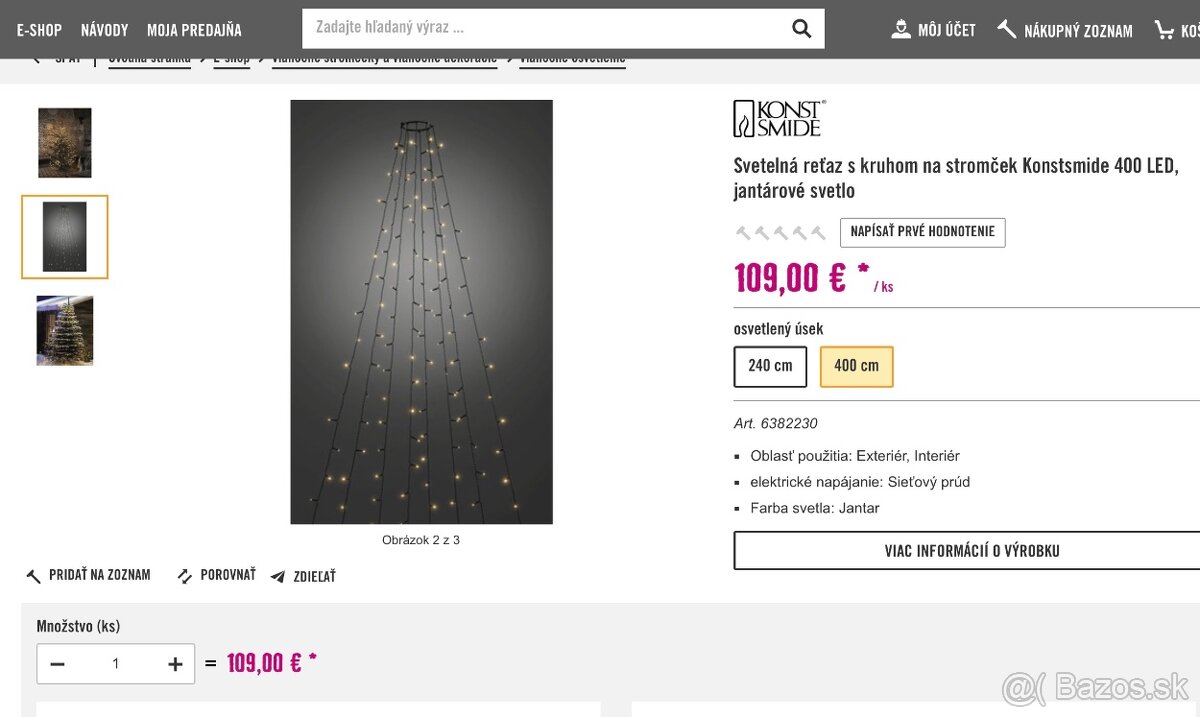Decrease quantity with minus button

pyautogui.click(x=58, y=664)
